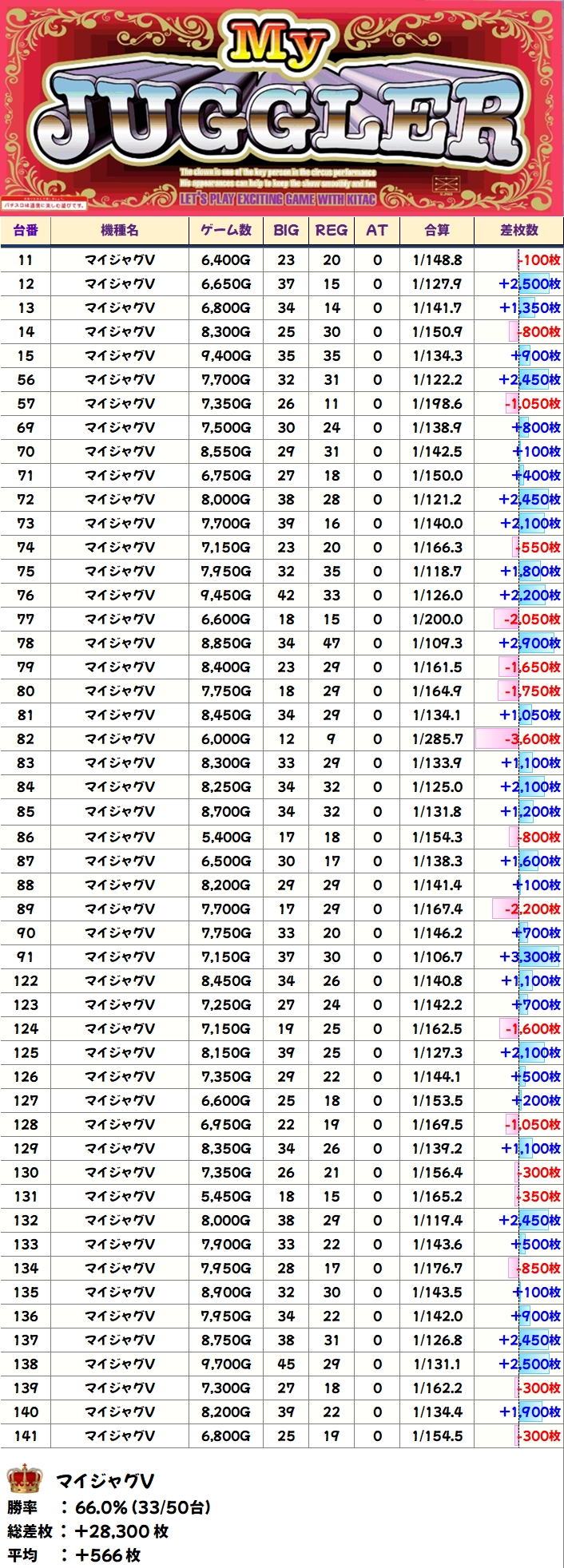Viewport: 564px width, 1568px height.
Task: Click the 平均 +566枚 summary text
Action: pos(74,1555)
